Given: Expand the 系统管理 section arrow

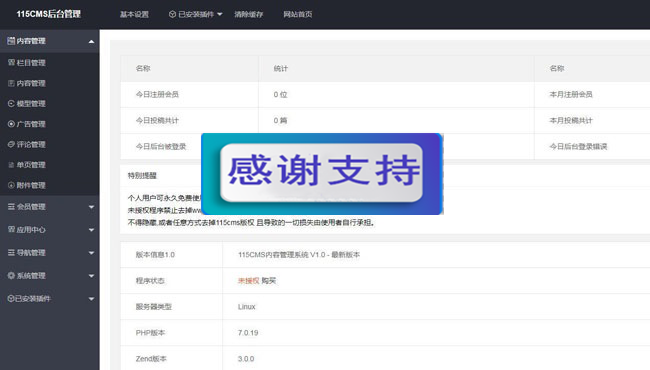Looking at the screenshot, I should tap(91, 276).
